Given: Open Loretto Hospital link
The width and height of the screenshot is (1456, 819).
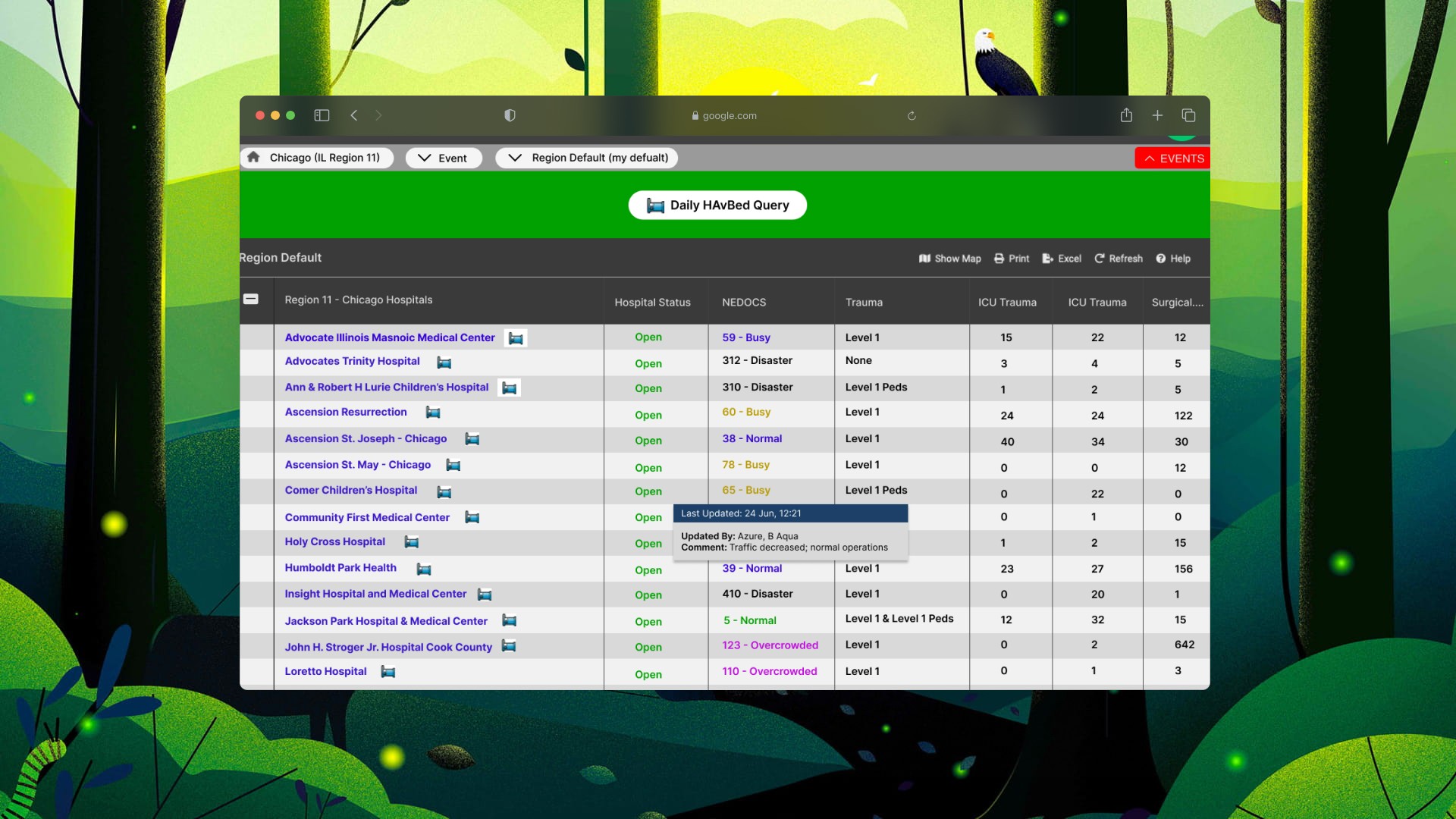Looking at the screenshot, I should tap(325, 671).
